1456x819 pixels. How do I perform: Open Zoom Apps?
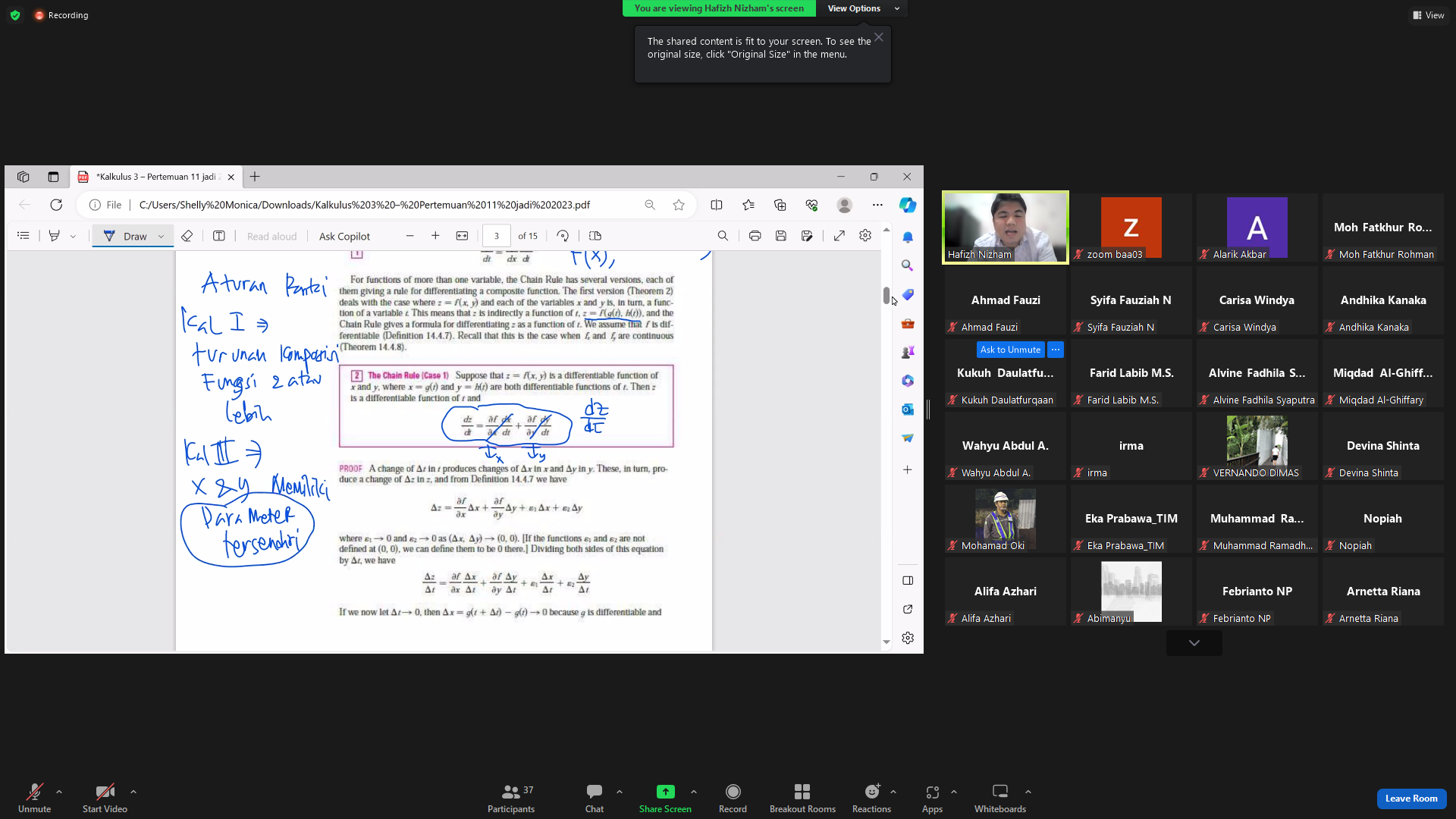click(932, 798)
